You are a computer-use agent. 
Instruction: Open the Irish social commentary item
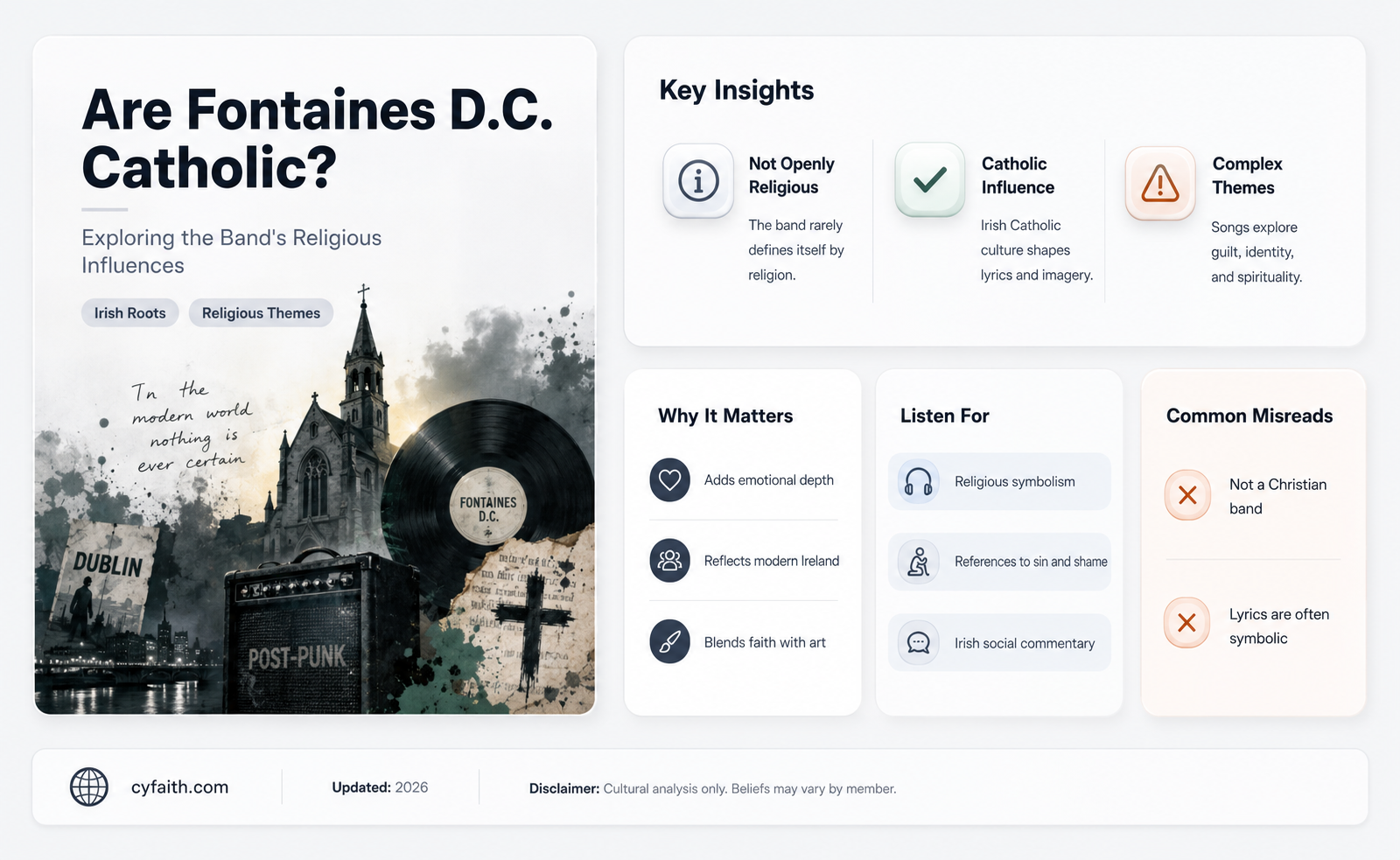pyautogui.click(x=999, y=643)
